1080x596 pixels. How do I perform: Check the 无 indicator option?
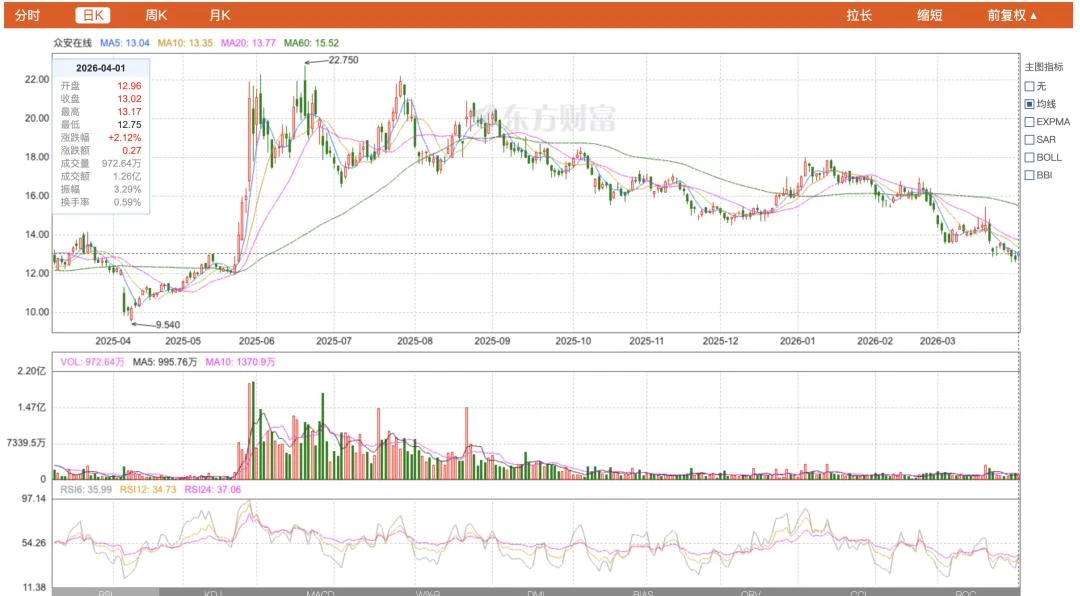click(x=1029, y=86)
